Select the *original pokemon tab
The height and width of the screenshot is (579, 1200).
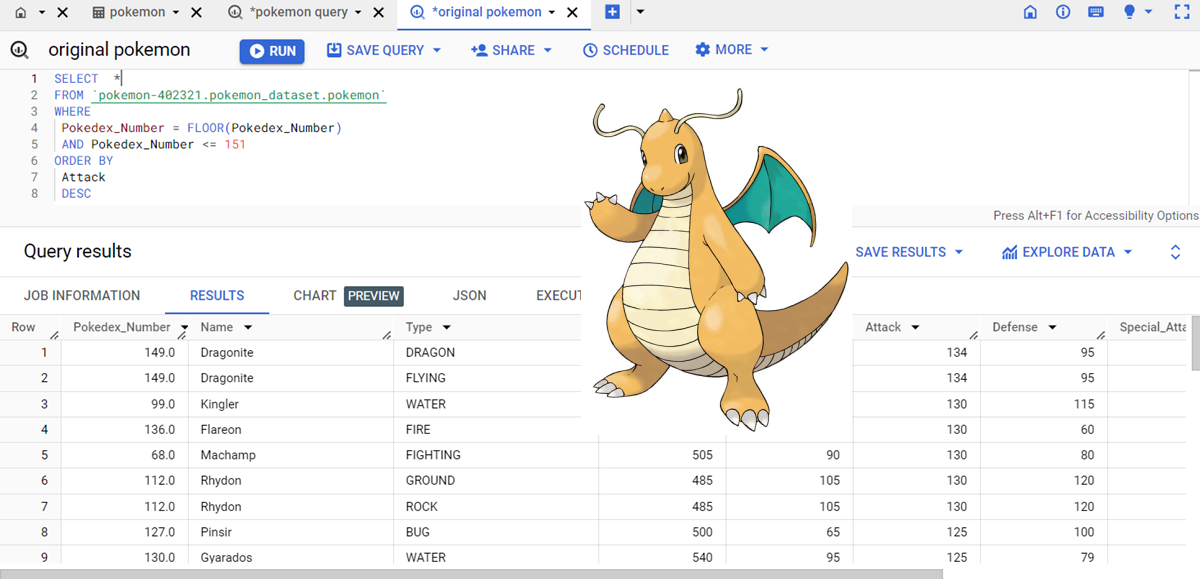(477, 13)
